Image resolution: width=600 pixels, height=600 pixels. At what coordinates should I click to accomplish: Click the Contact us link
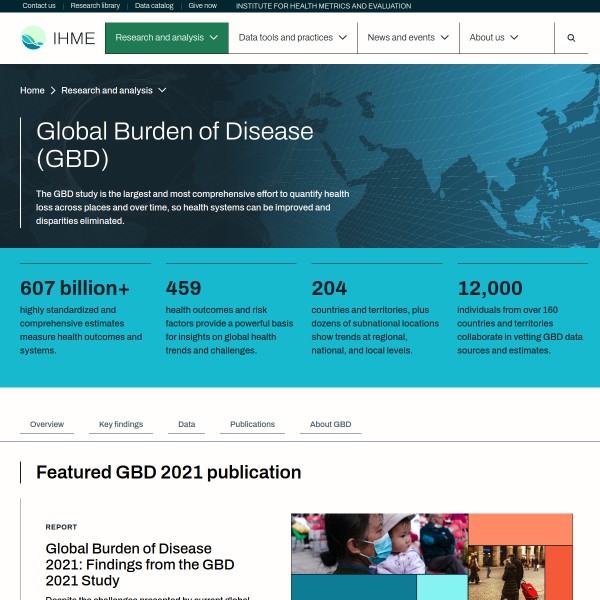(x=39, y=6)
